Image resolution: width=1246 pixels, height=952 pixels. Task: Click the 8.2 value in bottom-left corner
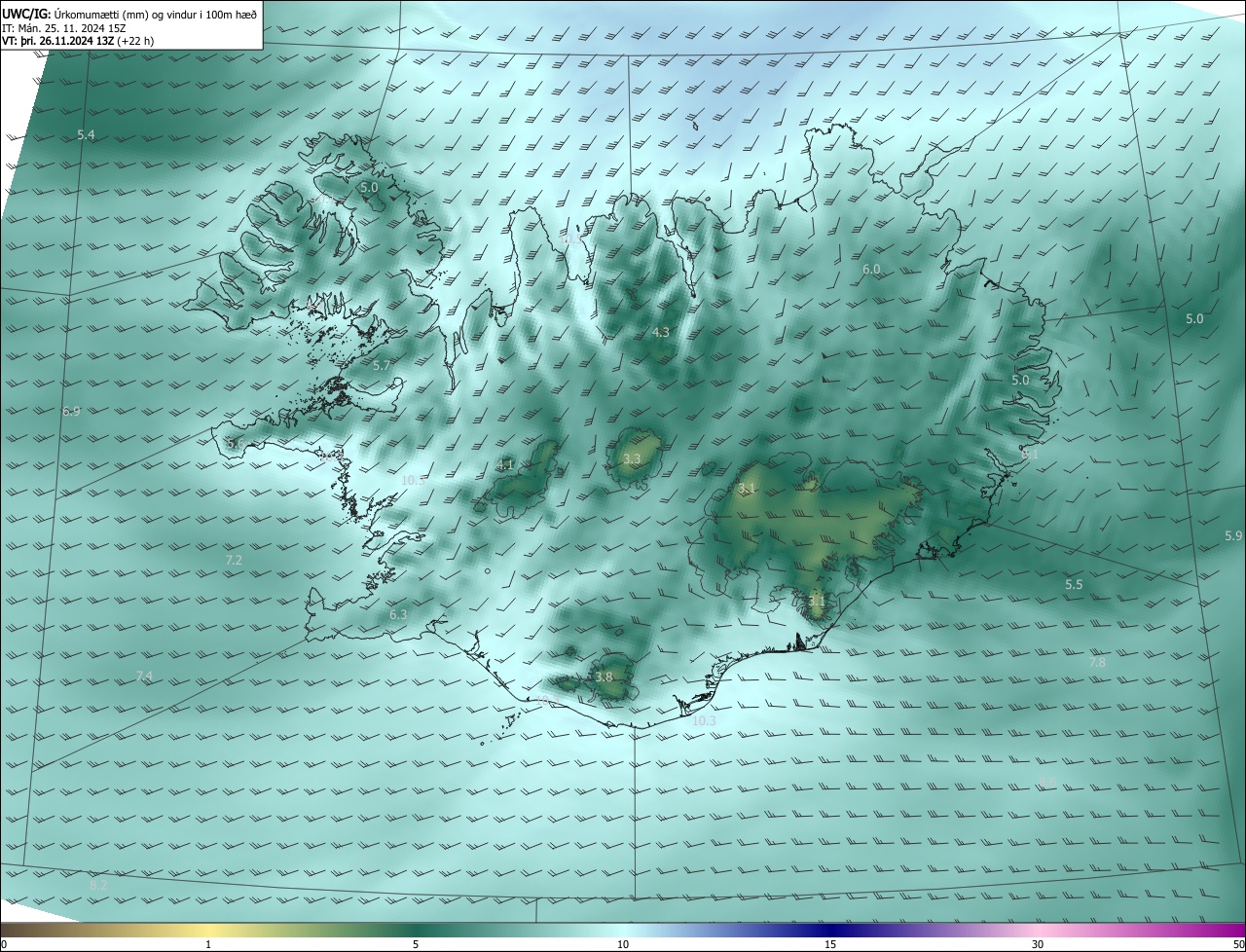click(98, 885)
